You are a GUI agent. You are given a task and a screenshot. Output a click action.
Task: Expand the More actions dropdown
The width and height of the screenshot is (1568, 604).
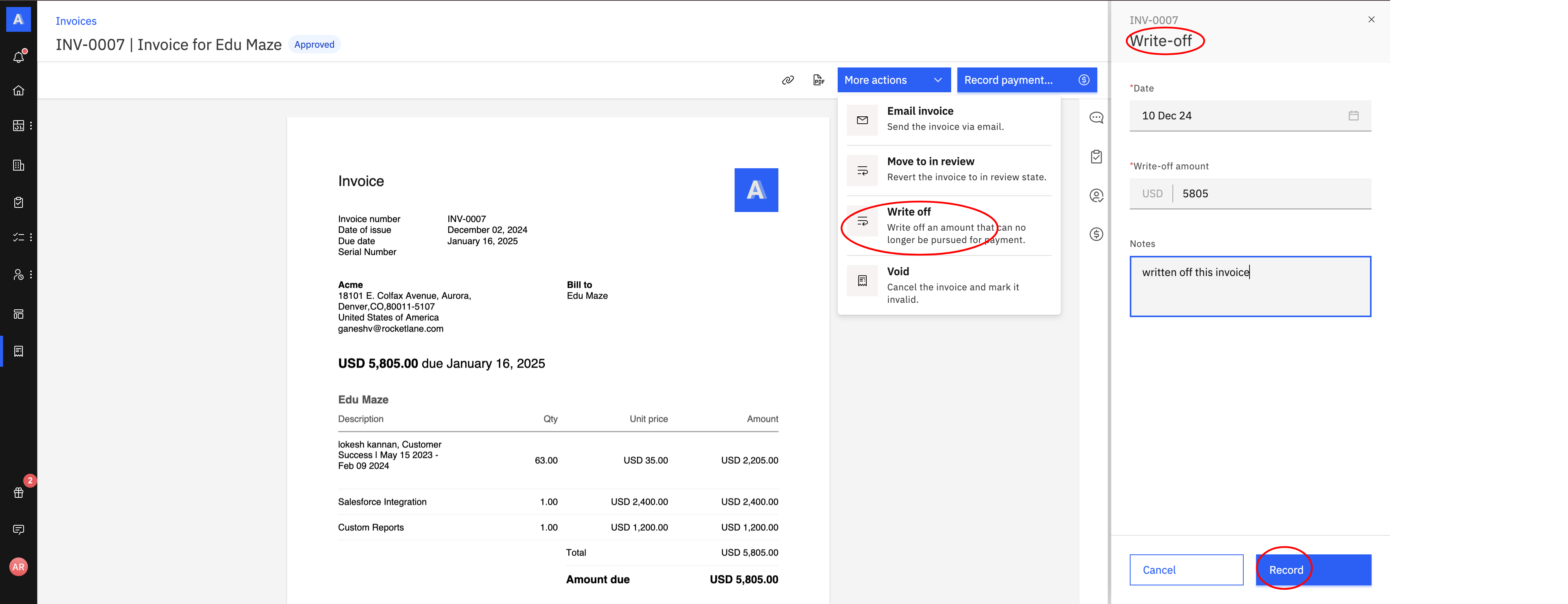tap(893, 80)
